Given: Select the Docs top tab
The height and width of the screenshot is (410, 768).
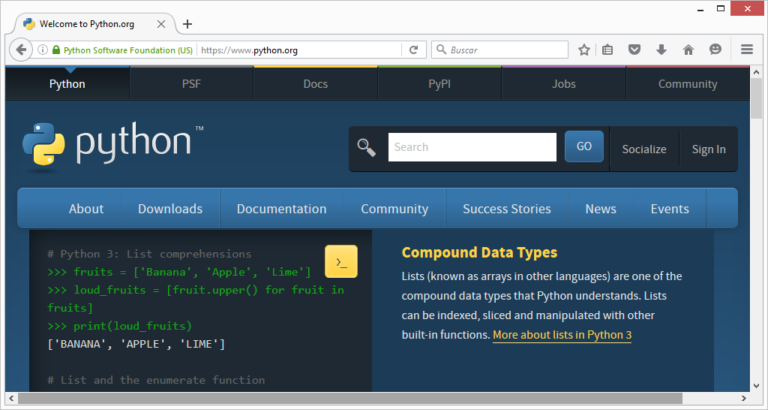Looking at the screenshot, I should pyautogui.click(x=315, y=84).
